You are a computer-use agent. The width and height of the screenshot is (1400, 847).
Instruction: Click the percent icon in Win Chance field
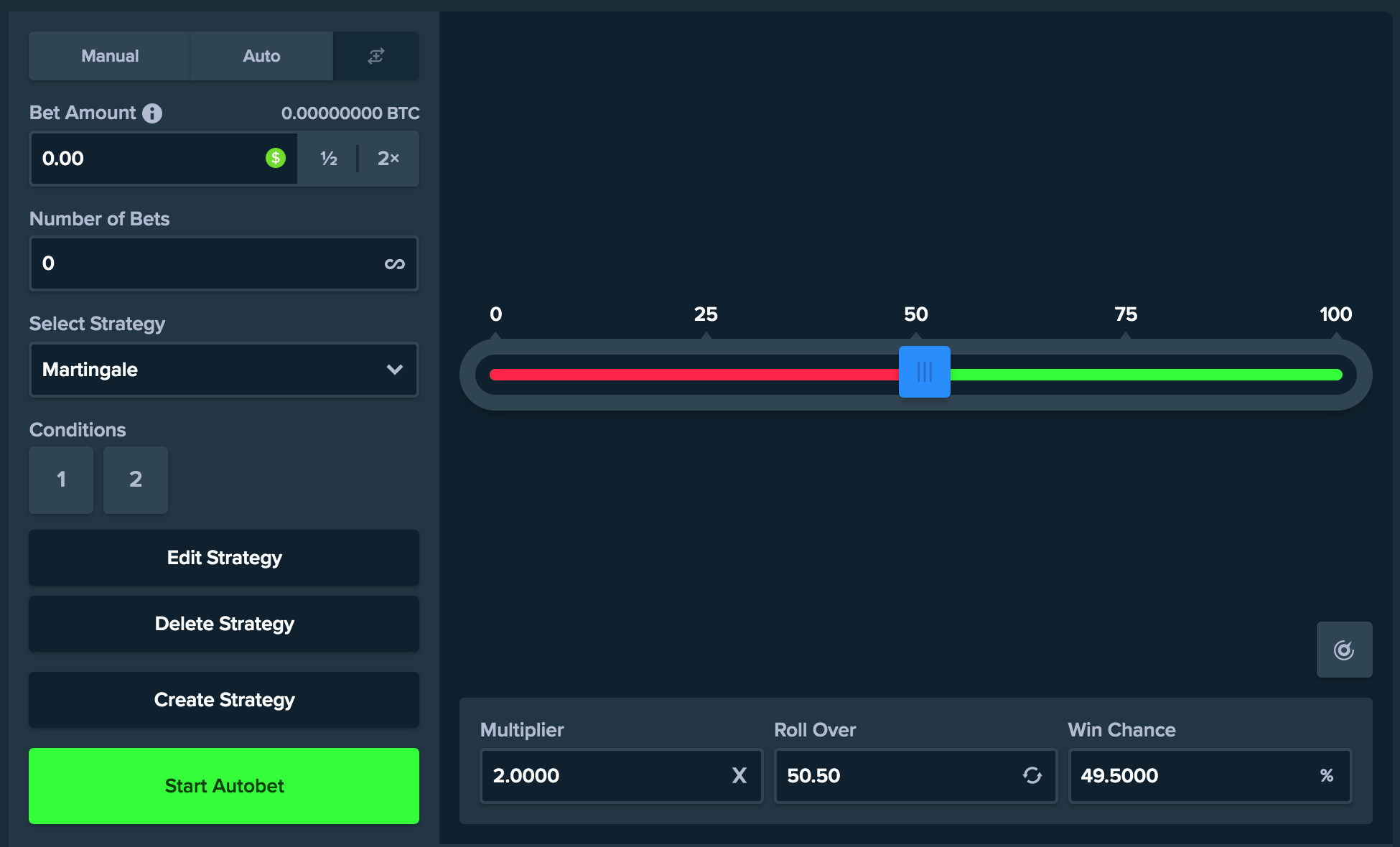[x=1326, y=776]
